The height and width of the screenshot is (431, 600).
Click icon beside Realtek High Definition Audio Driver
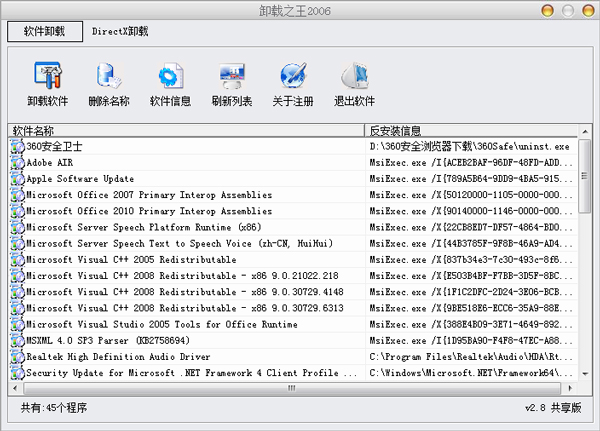click(x=18, y=357)
